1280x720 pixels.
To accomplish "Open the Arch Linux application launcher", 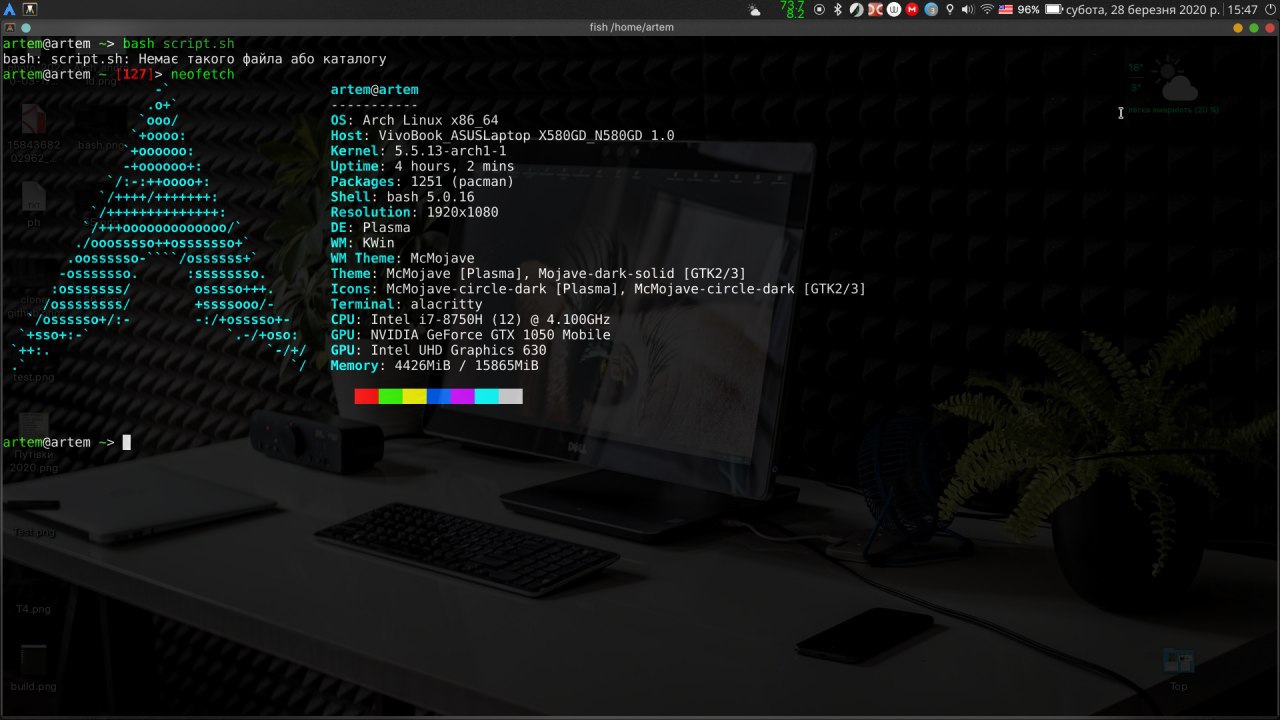I will 9,9.
